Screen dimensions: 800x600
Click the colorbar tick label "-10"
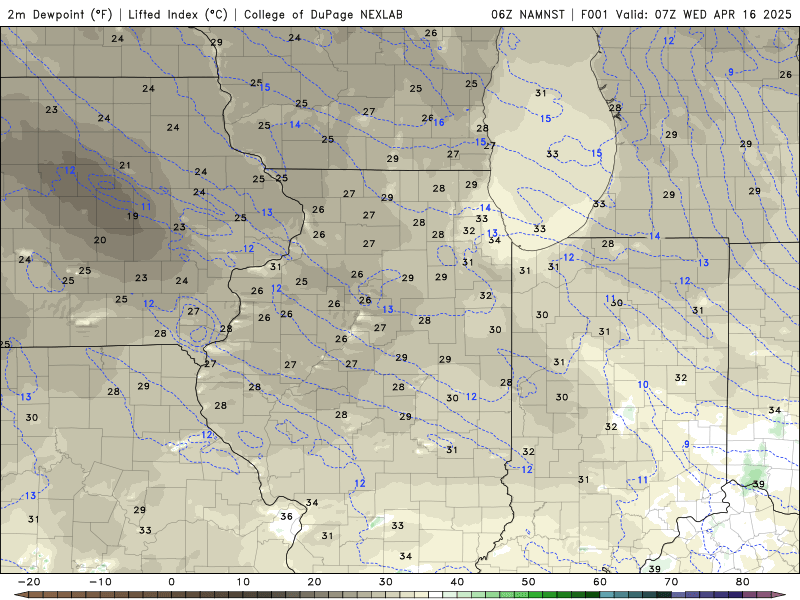(x=100, y=582)
